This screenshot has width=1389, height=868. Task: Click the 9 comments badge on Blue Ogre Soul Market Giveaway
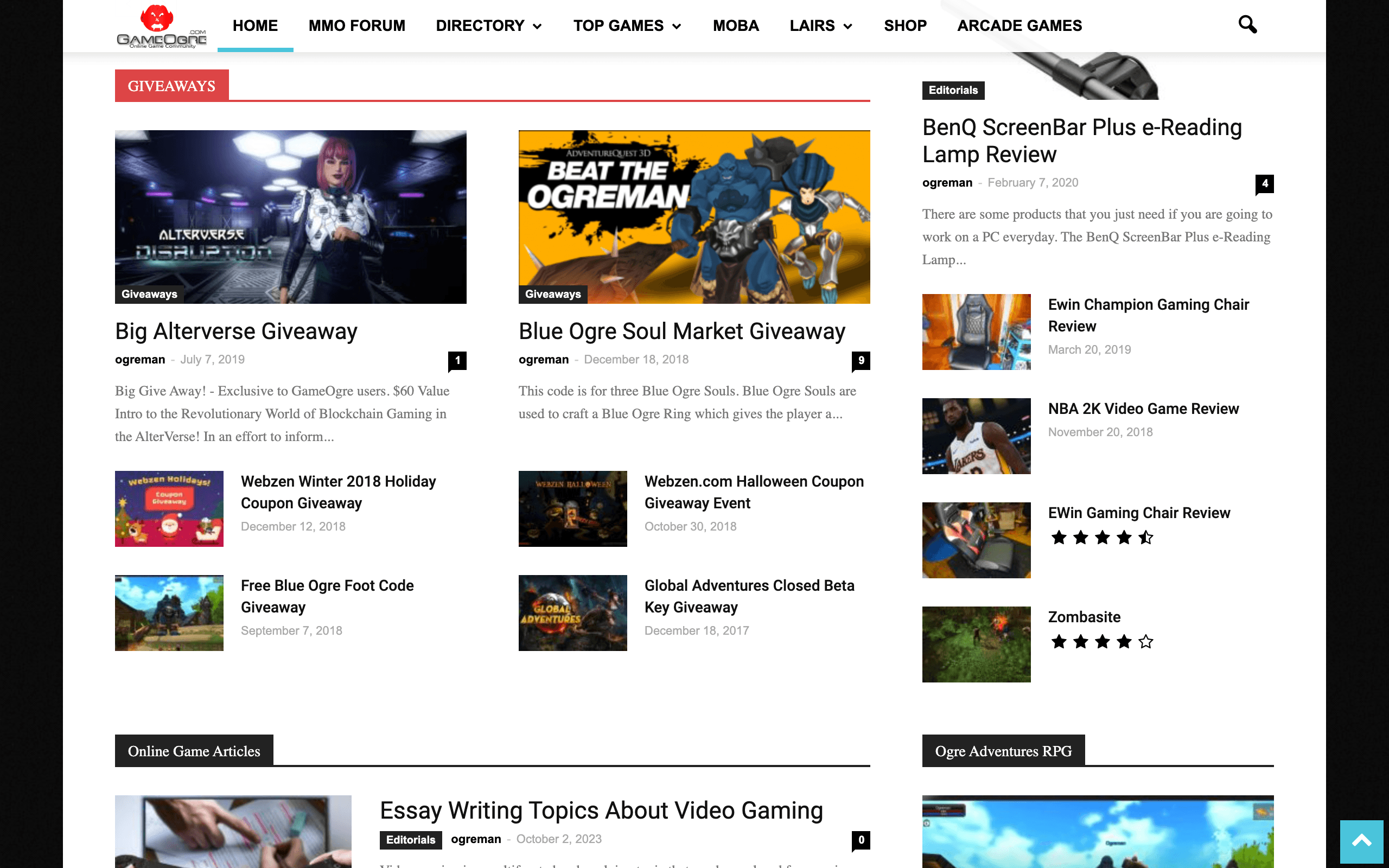tap(861, 360)
